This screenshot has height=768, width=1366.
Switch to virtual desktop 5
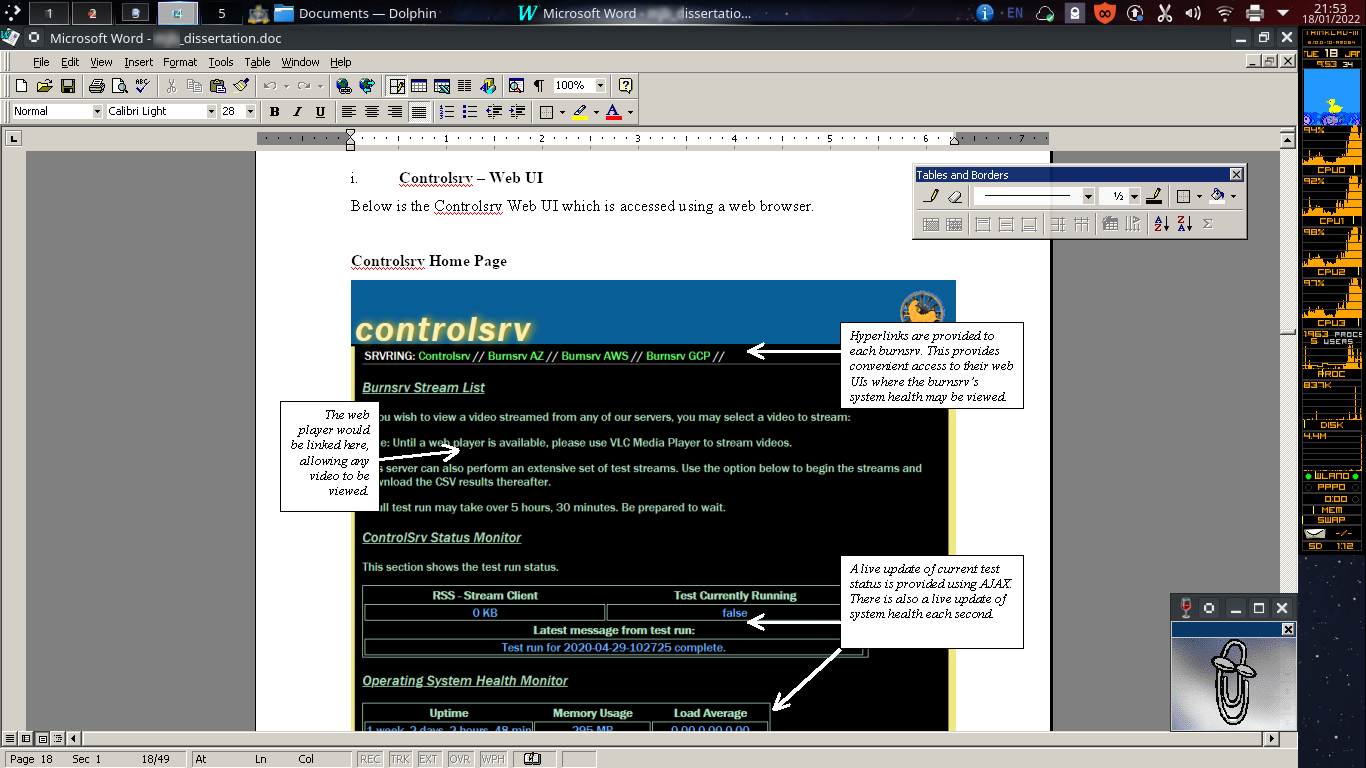coord(222,13)
